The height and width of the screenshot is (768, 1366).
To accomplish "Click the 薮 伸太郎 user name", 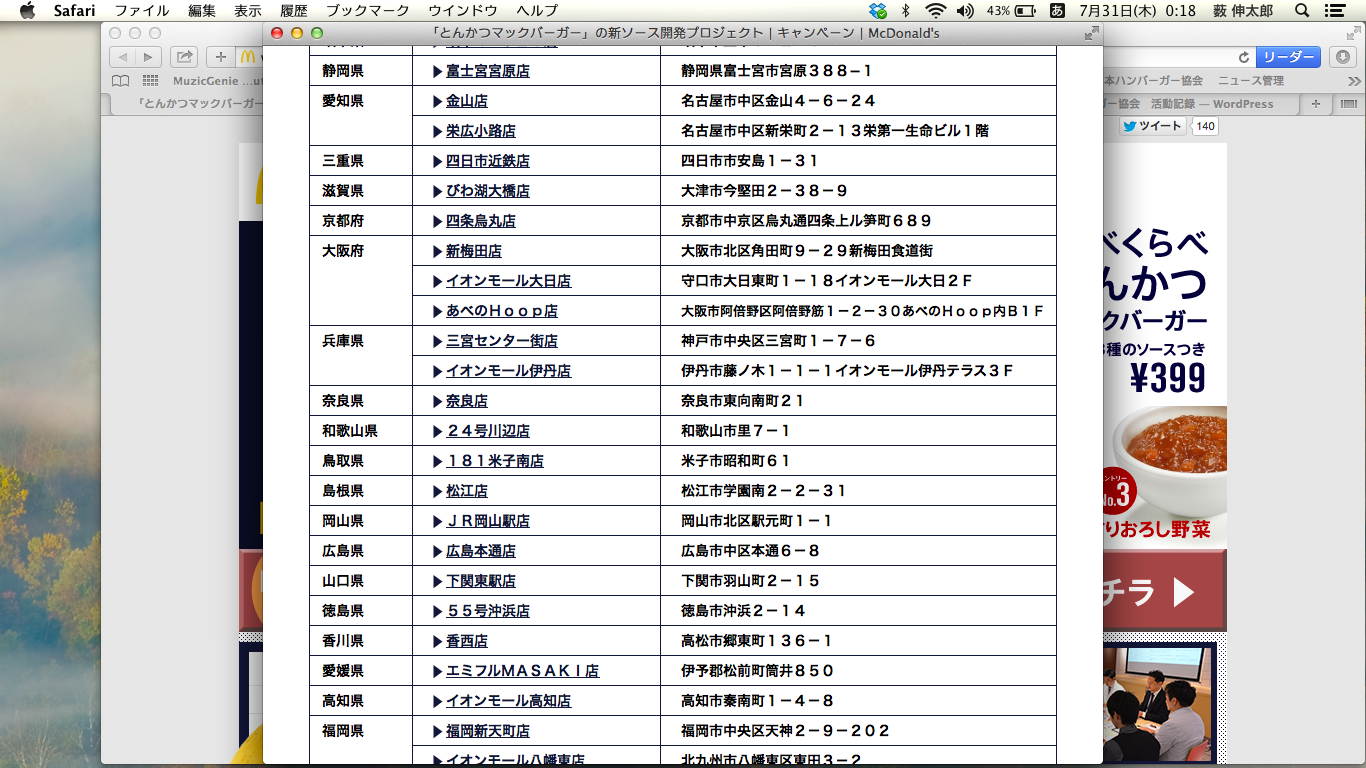I will (1245, 11).
